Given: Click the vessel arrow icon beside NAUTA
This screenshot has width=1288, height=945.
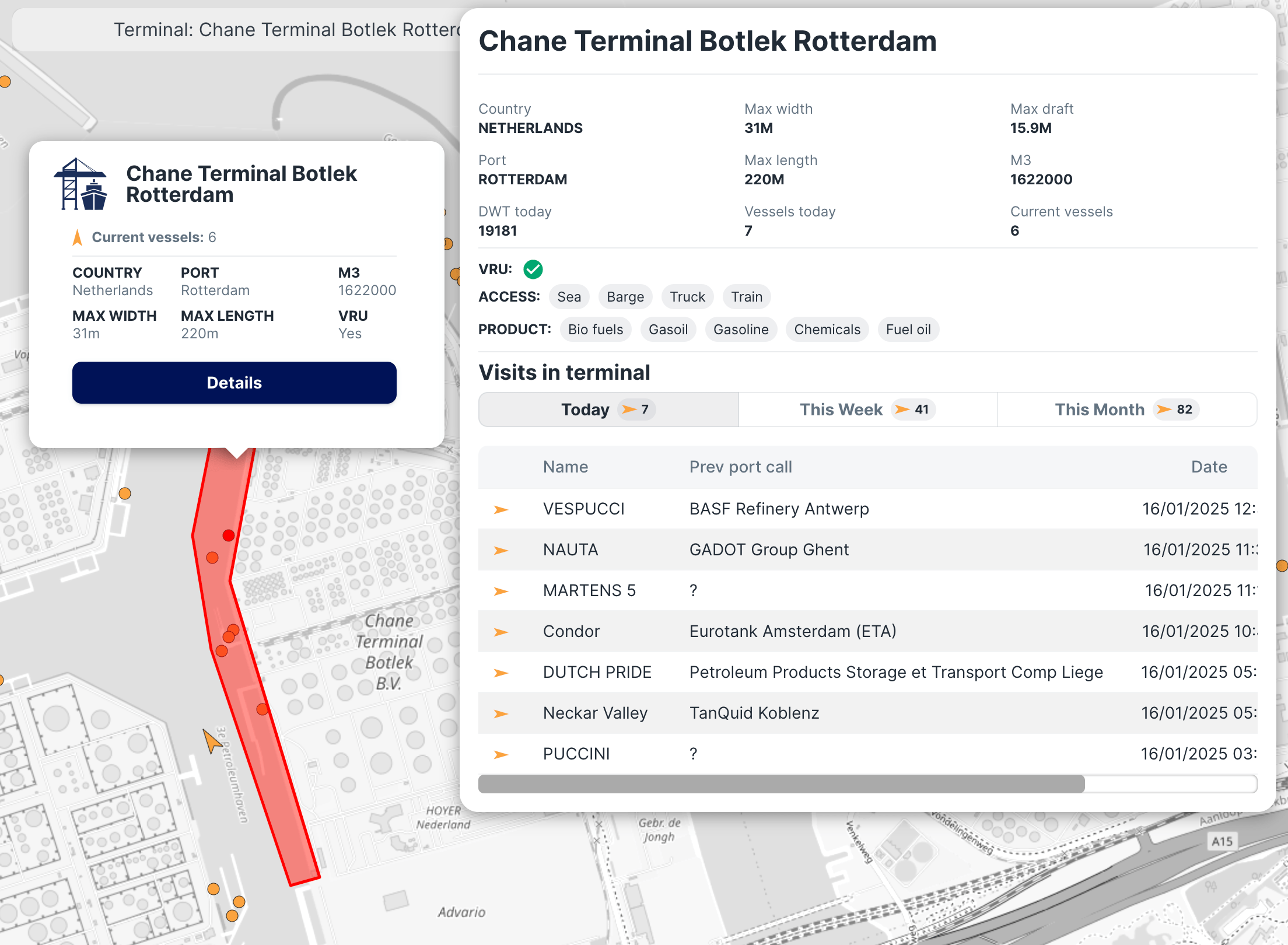Looking at the screenshot, I should click(x=501, y=550).
